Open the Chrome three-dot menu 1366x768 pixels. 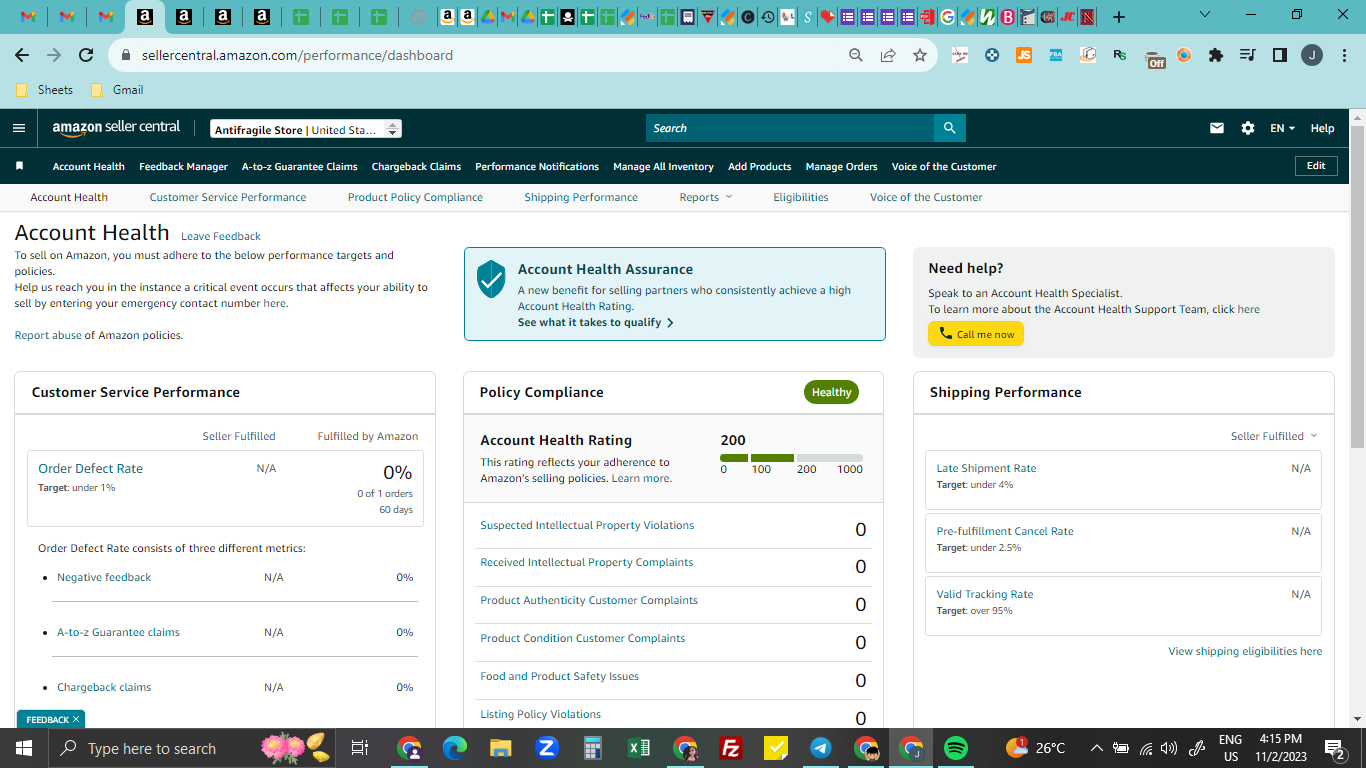point(1344,55)
